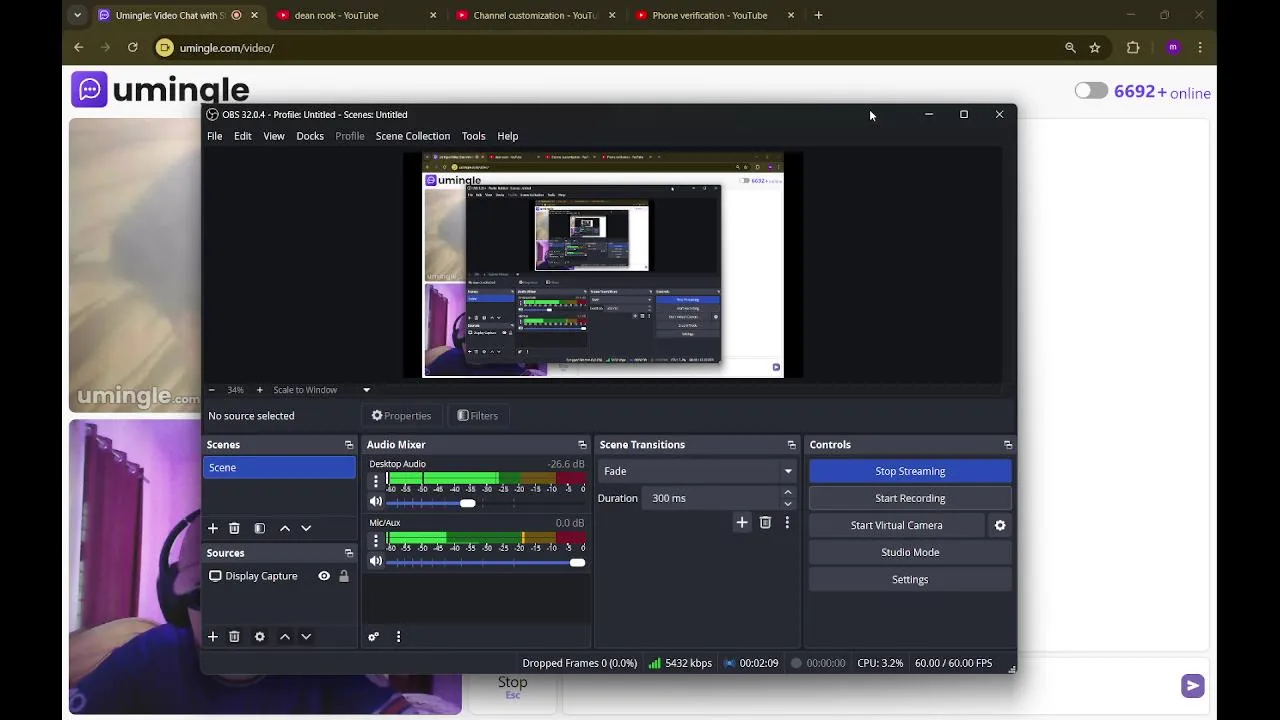Viewport: 1280px width, 720px height.
Task: Open scene filters icon in Scenes panel
Action: pos(259,528)
